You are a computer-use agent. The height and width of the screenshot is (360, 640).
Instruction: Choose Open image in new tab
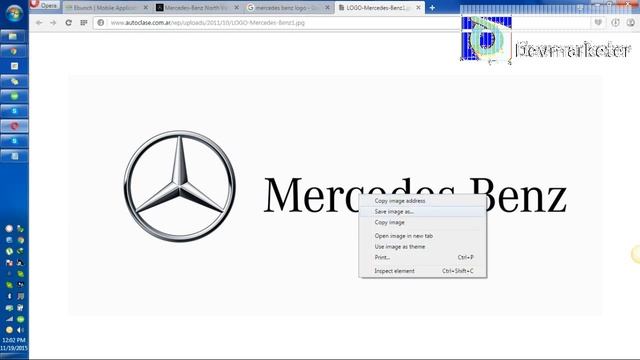tap(422, 236)
